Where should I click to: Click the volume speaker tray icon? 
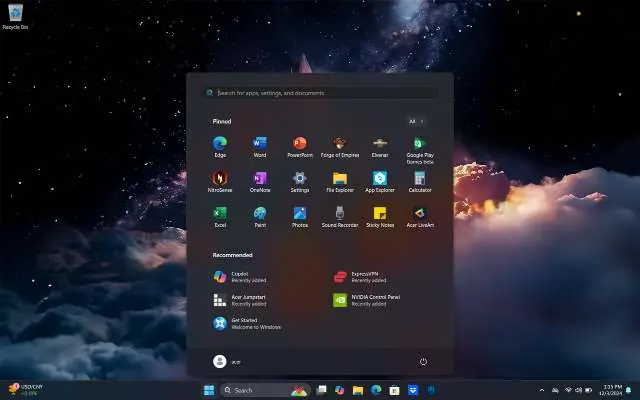[x=578, y=391]
